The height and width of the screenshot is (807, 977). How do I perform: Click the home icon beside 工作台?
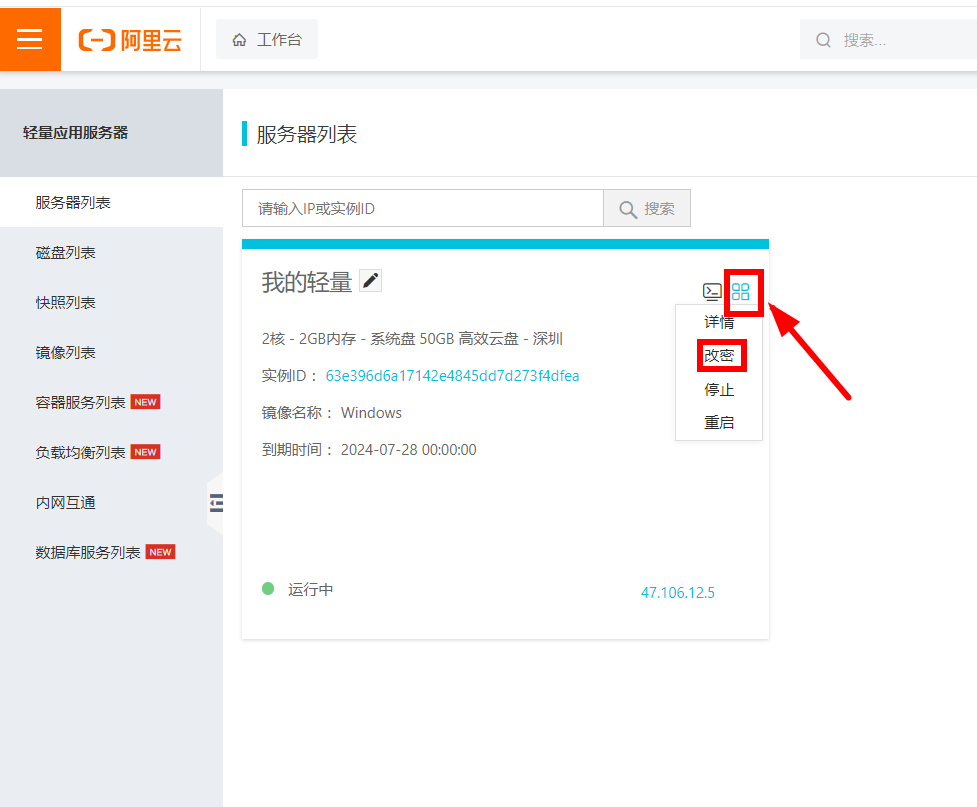tap(239, 41)
